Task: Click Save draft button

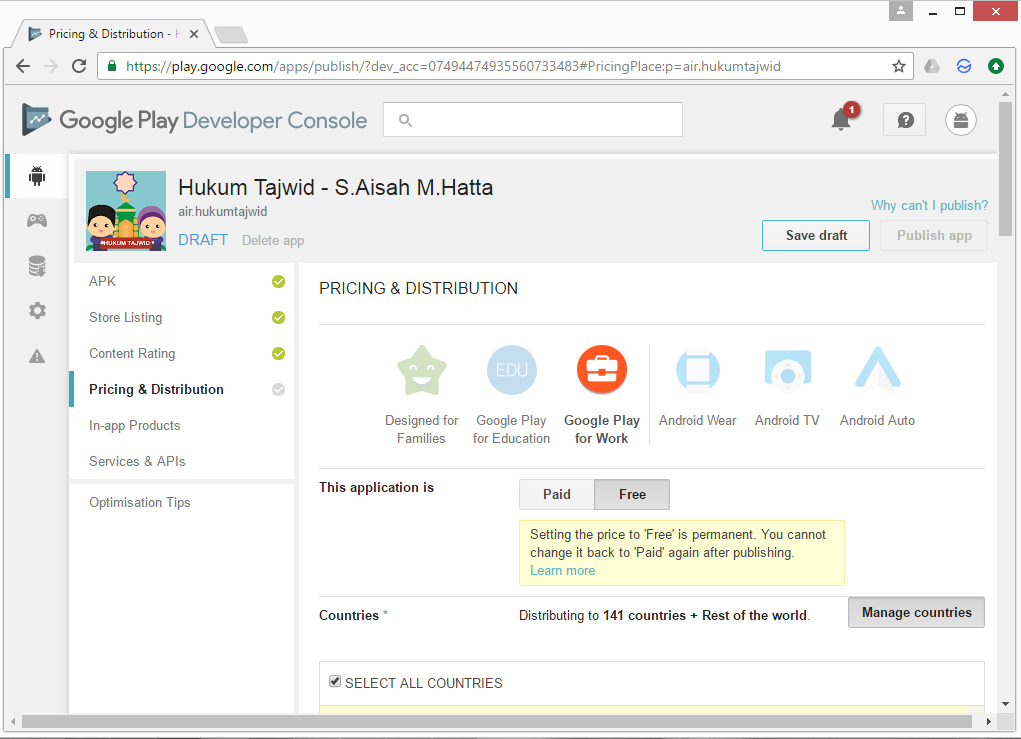Action: pyautogui.click(x=816, y=235)
